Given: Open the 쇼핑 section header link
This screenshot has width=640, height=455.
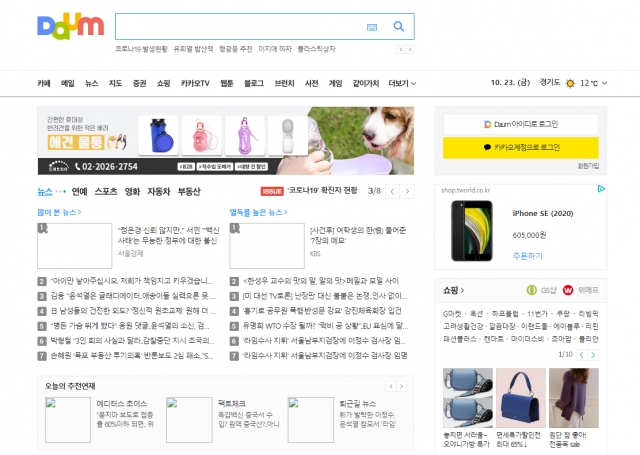Looking at the screenshot, I should 453,290.
